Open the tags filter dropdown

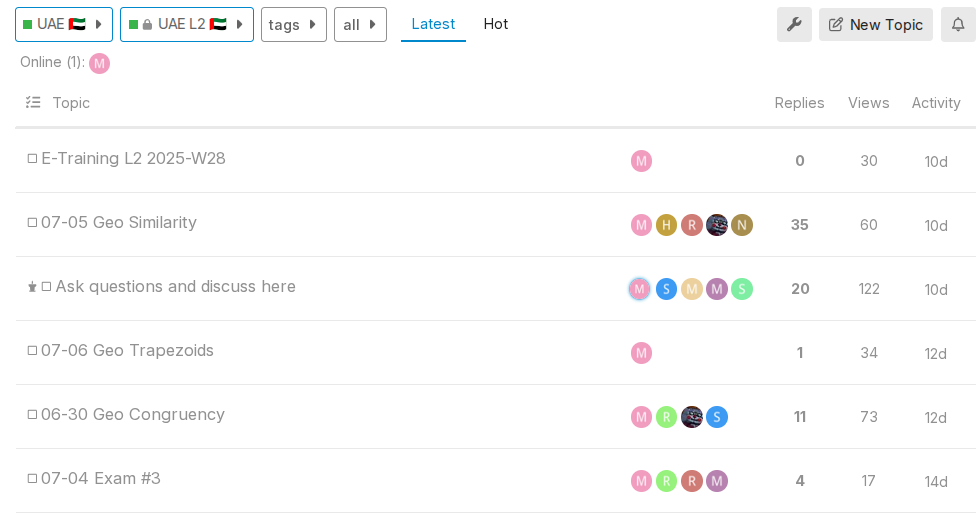tap(293, 25)
